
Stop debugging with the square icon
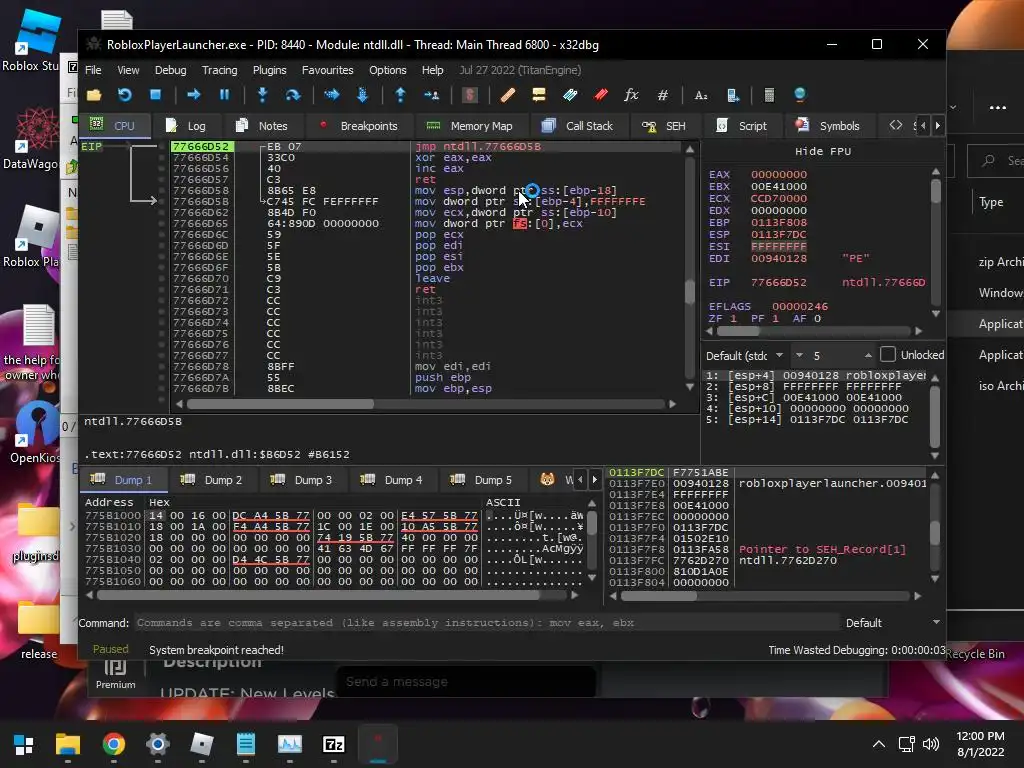(x=155, y=95)
